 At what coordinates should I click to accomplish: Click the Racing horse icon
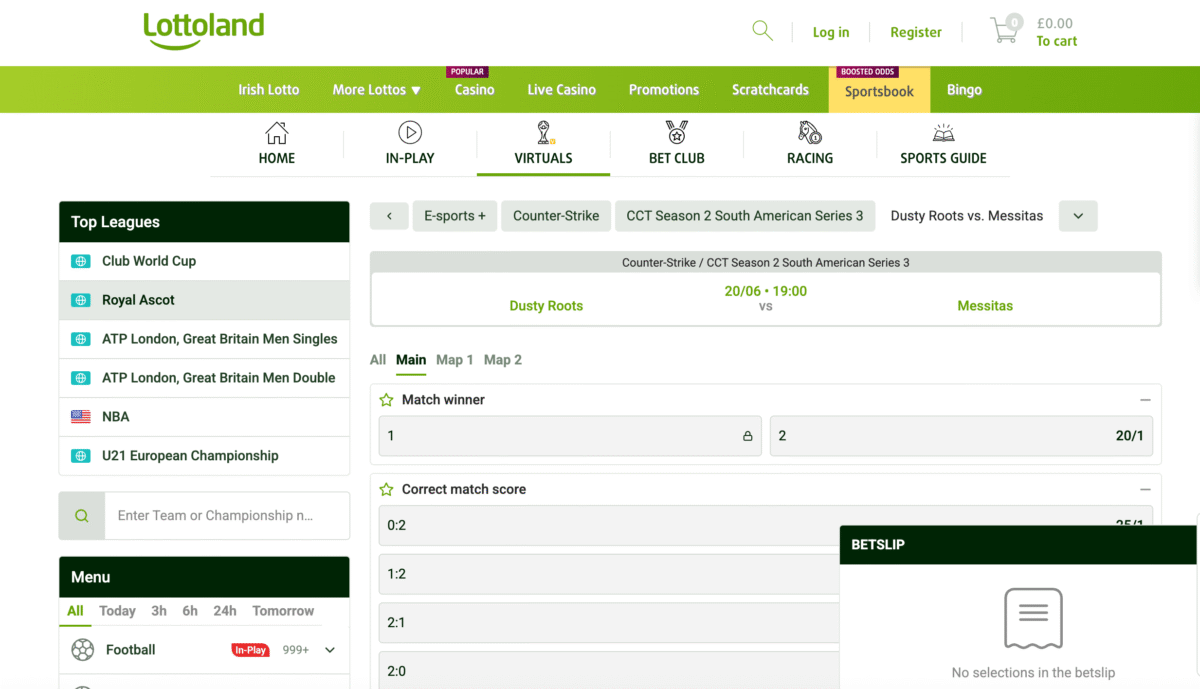click(810, 132)
